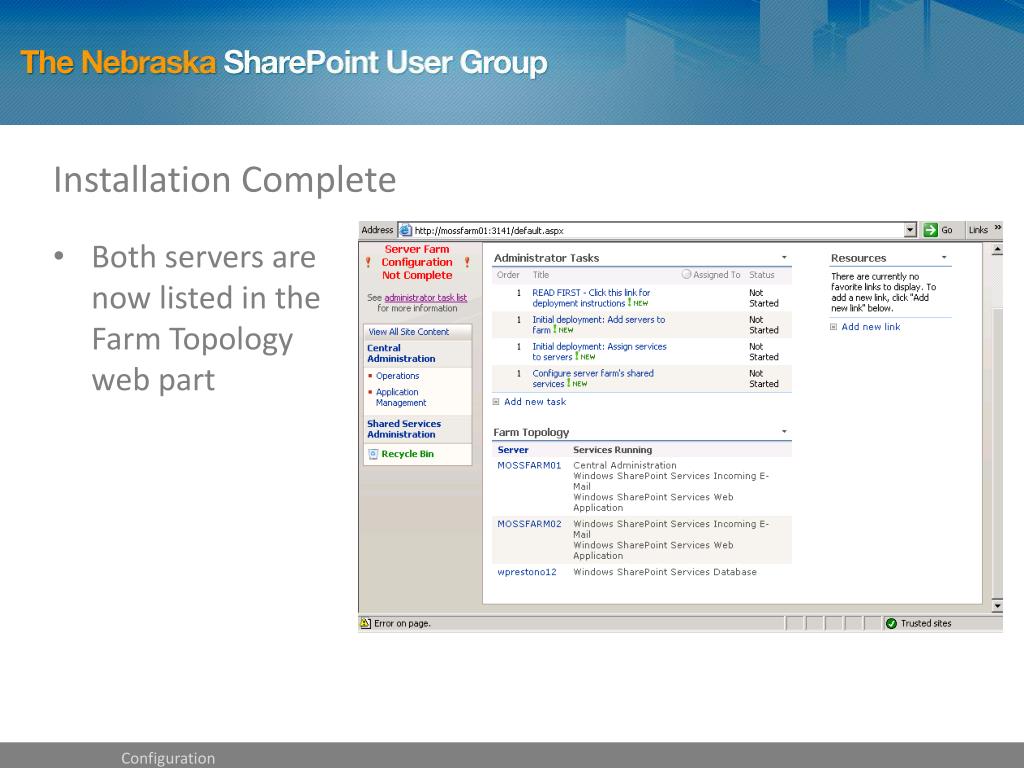Image resolution: width=1024 pixels, height=768 pixels.
Task: Click the Status column header
Action: point(761,275)
